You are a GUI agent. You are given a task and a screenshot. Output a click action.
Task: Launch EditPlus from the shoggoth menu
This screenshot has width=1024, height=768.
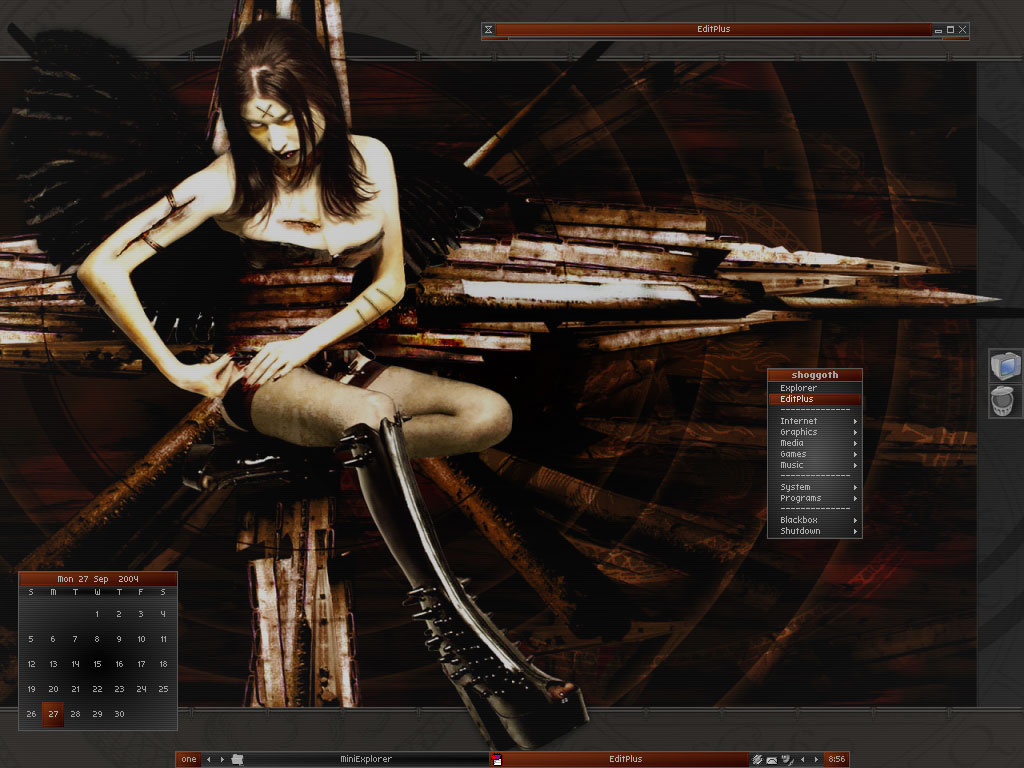tap(815, 399)
